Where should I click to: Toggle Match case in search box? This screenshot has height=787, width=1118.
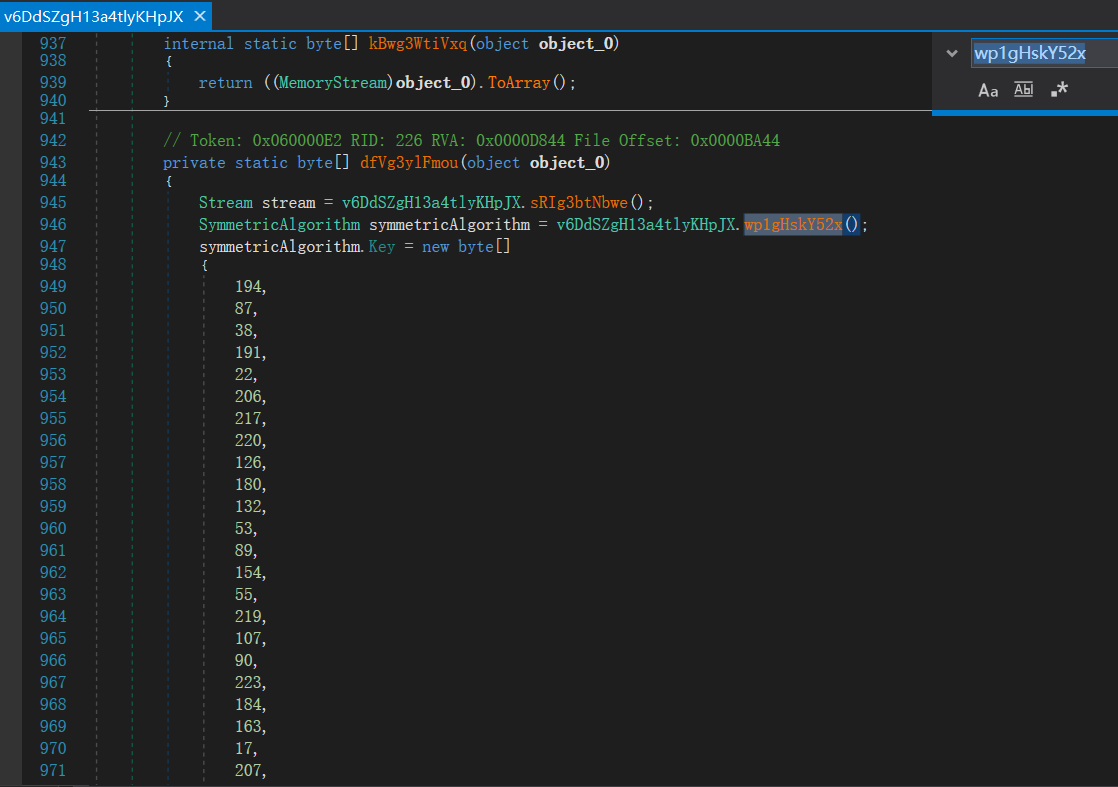[x=988, y=90]
